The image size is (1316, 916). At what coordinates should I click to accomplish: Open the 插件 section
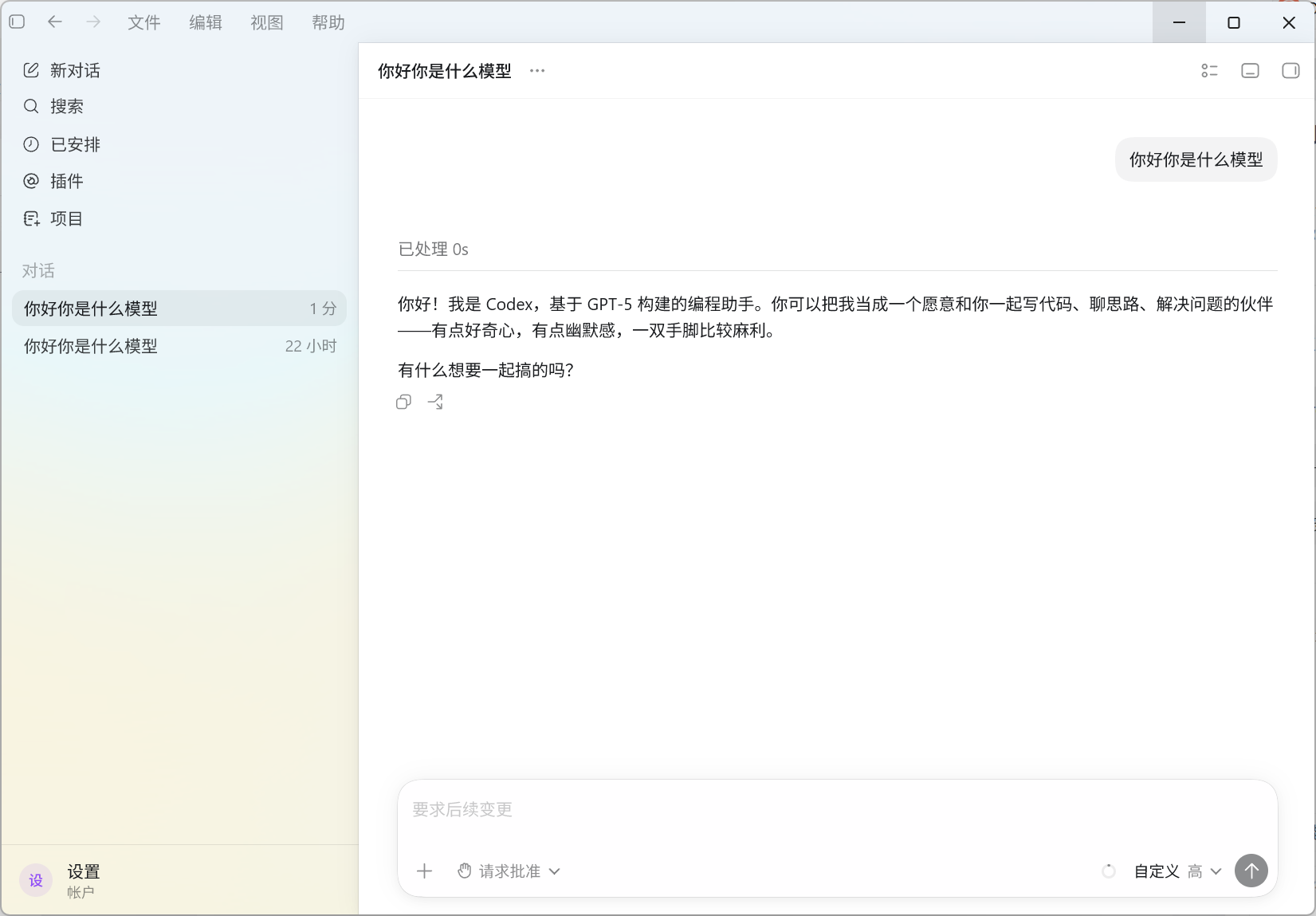pos(179,181)
